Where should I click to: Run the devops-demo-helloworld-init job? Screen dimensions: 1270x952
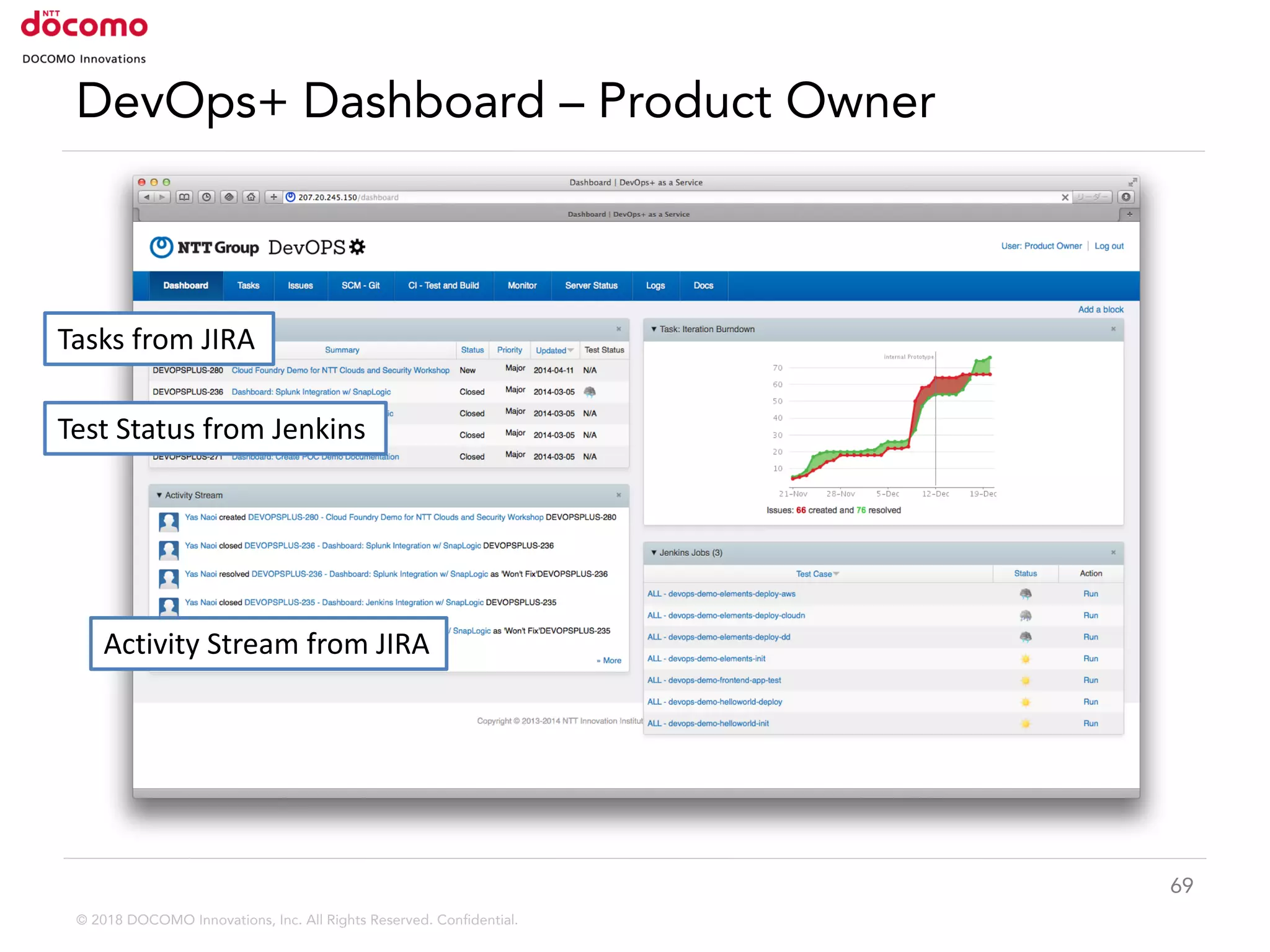point(1090,723)
